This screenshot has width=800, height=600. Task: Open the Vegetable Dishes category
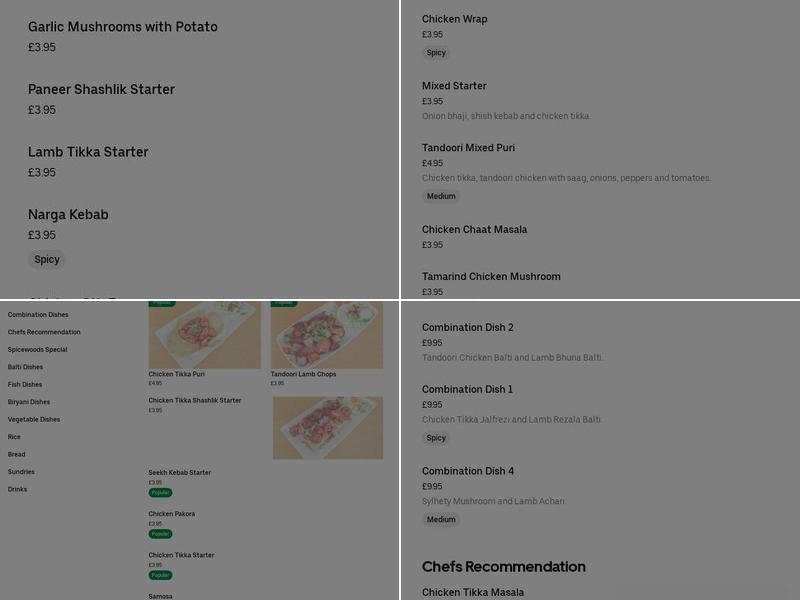(34, 420)
